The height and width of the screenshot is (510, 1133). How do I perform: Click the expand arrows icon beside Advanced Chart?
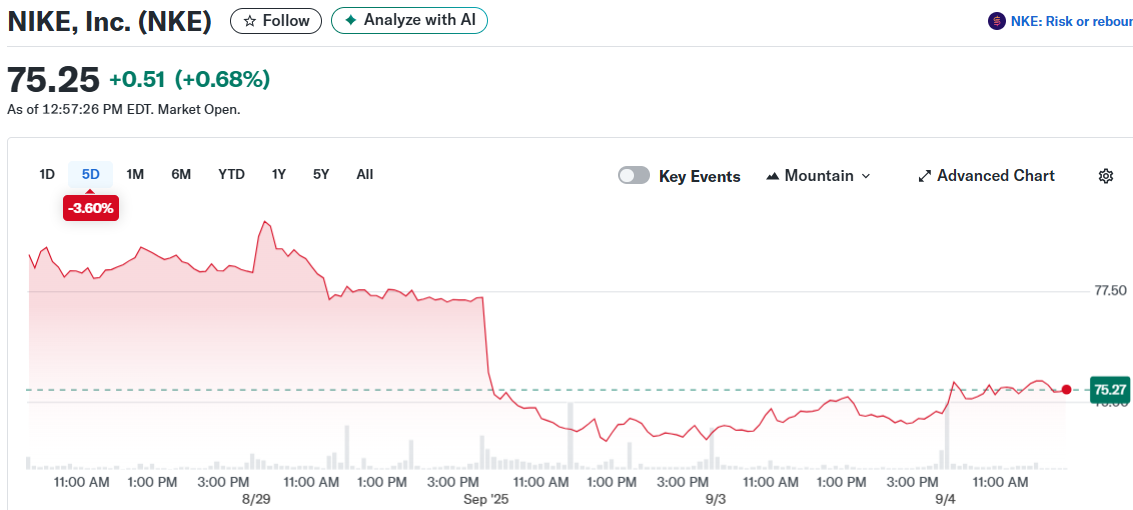924,176
